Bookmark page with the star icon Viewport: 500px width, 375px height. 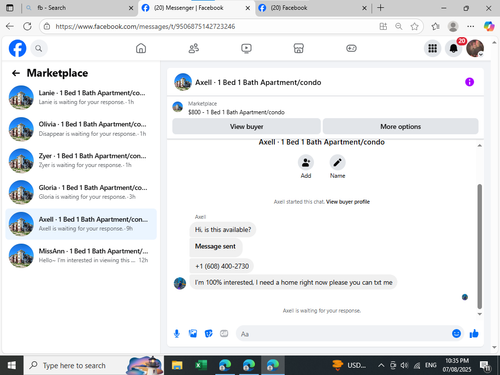point(414,26)
